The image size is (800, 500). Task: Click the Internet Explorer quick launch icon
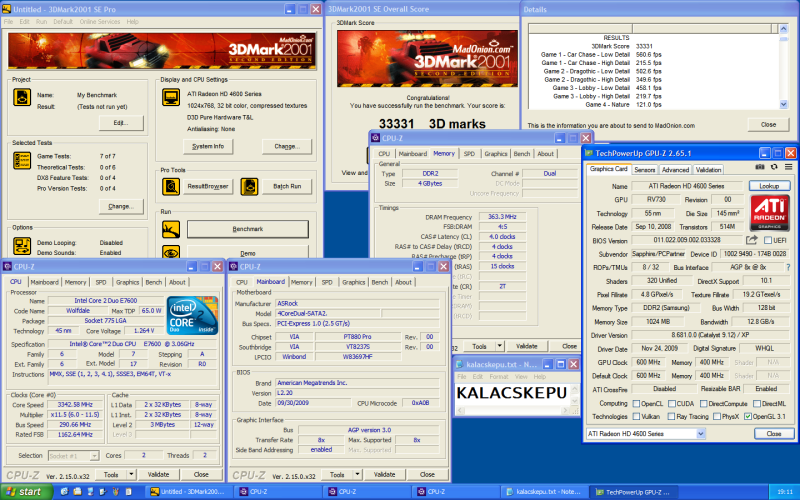coord(64,492)
